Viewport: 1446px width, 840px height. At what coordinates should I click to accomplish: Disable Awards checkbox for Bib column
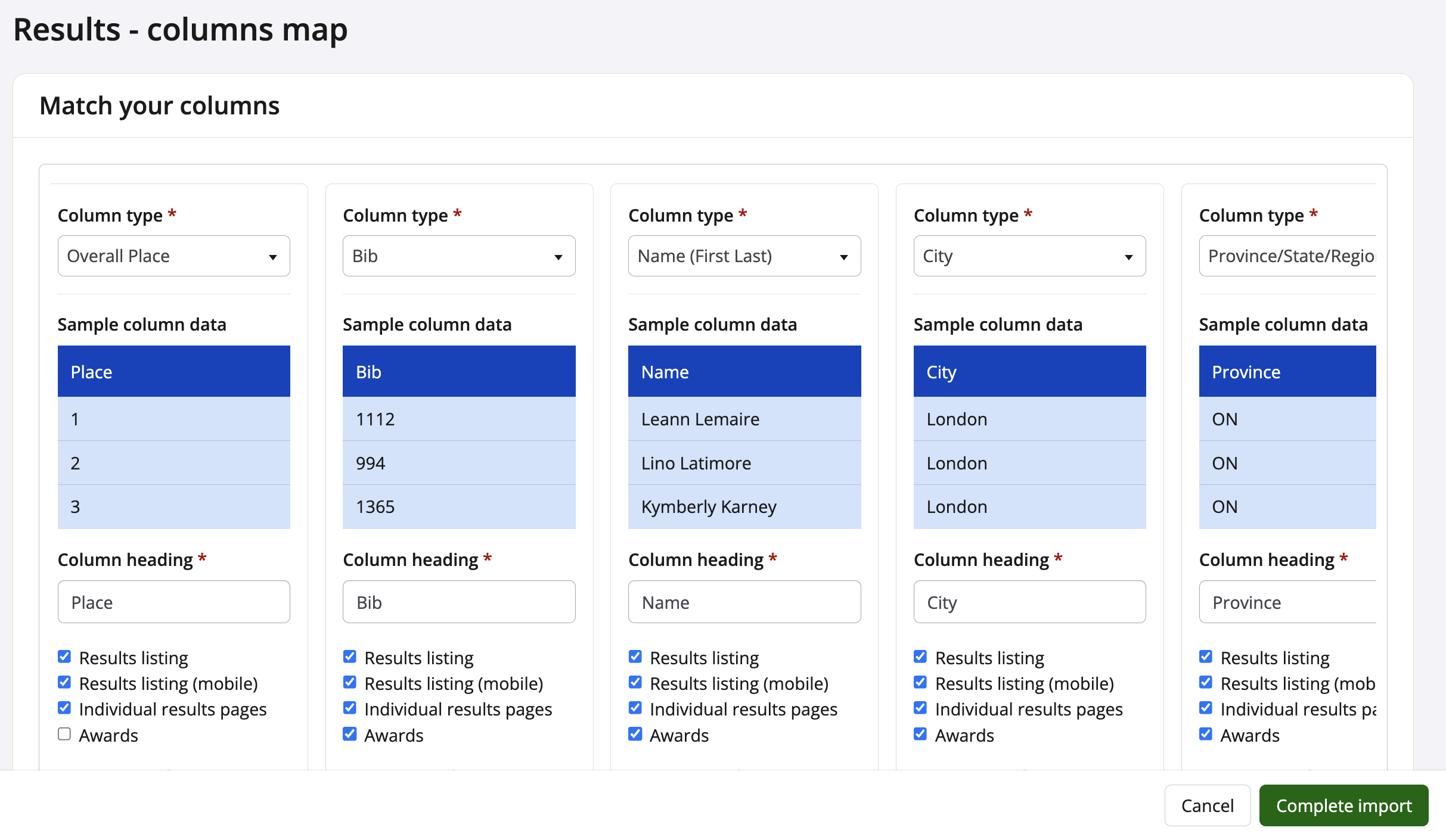point(350,734)
